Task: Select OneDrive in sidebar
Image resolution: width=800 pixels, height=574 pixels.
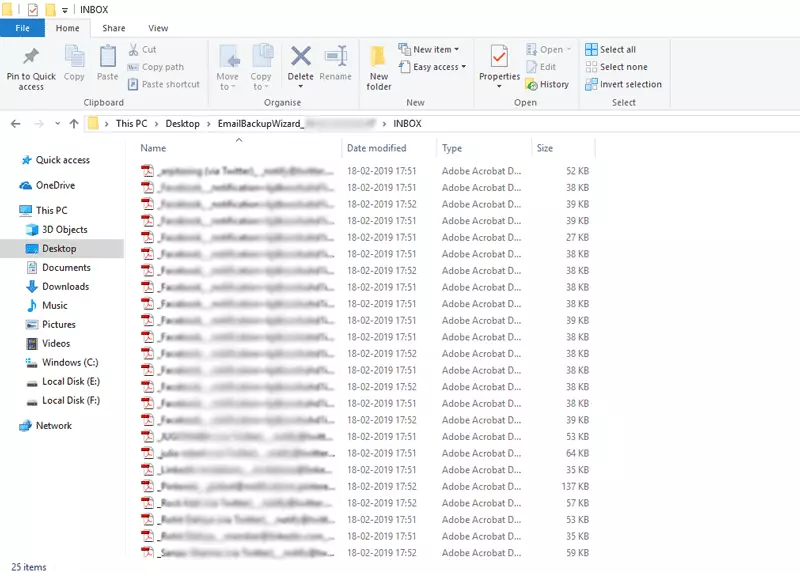Action: click(47, 185)
